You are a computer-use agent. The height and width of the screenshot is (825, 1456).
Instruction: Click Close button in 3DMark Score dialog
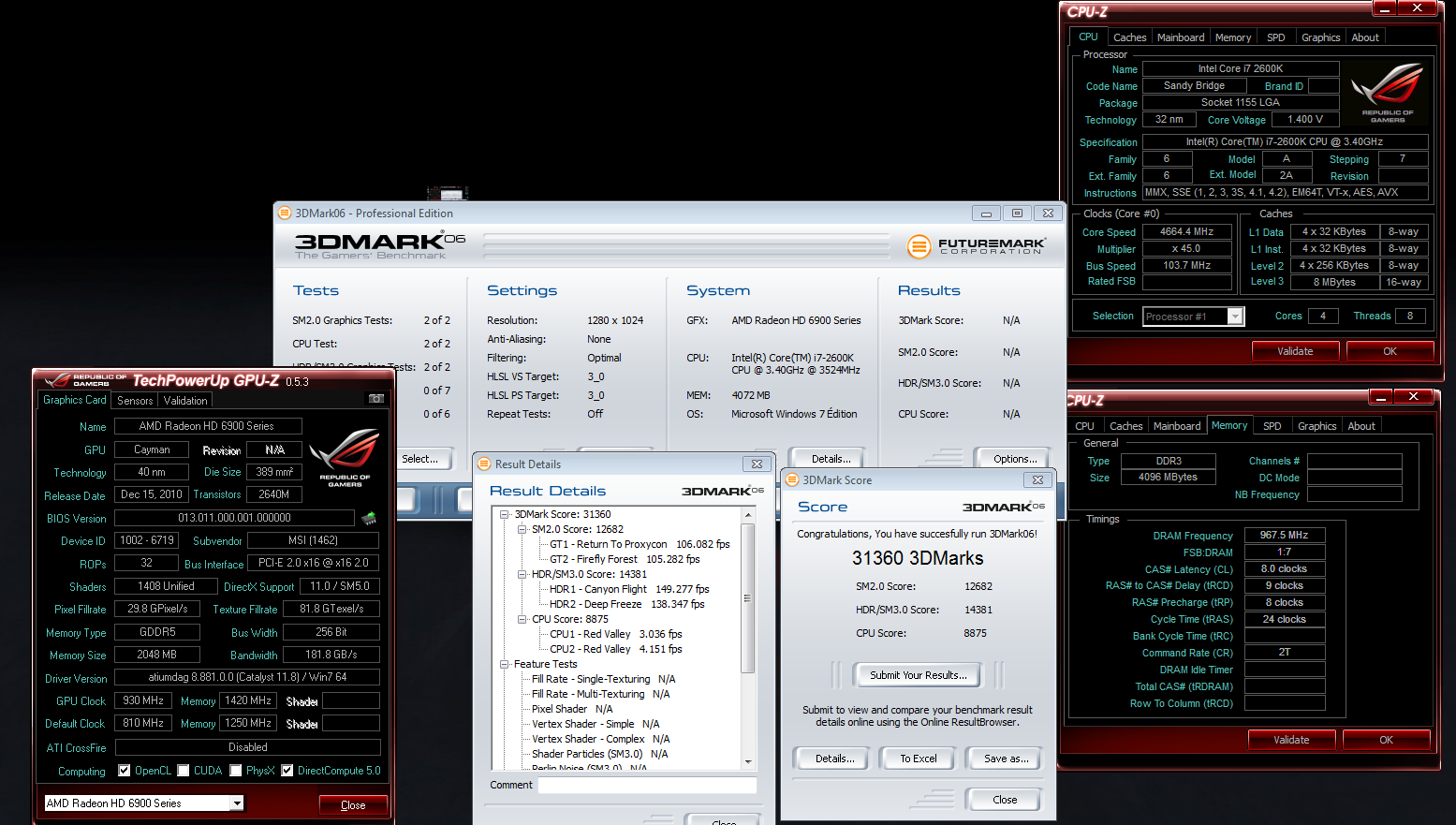1005,800
